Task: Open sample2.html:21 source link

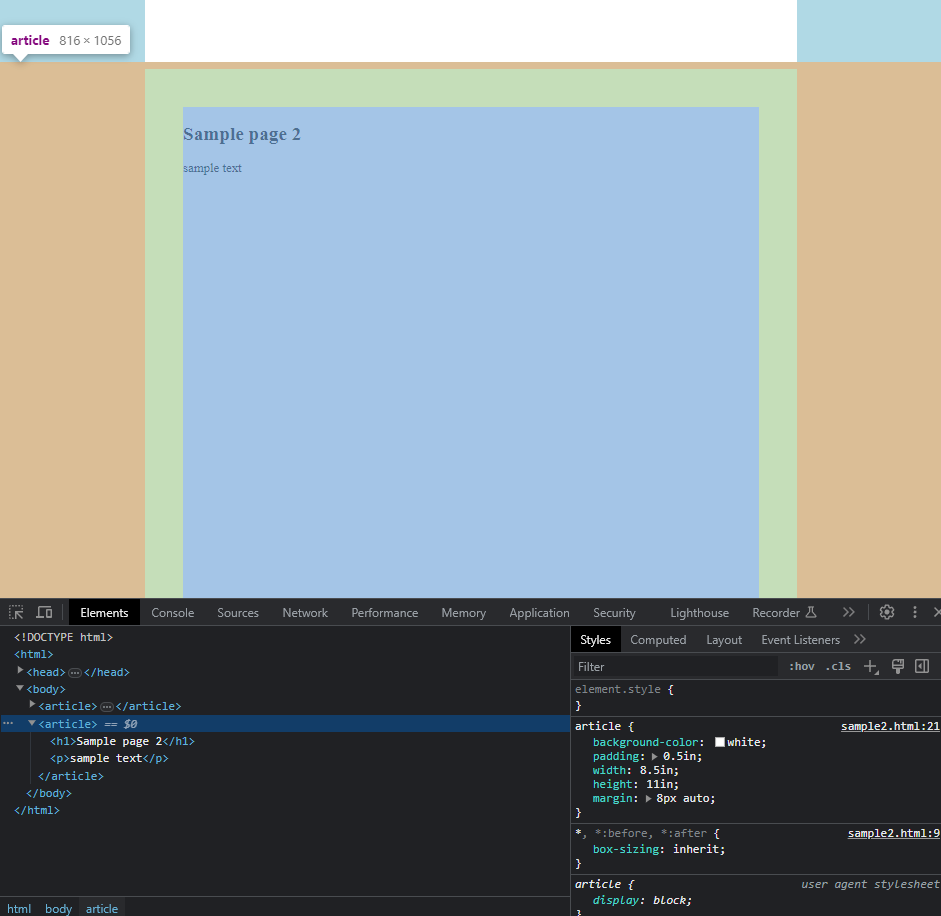Action: 890,726
